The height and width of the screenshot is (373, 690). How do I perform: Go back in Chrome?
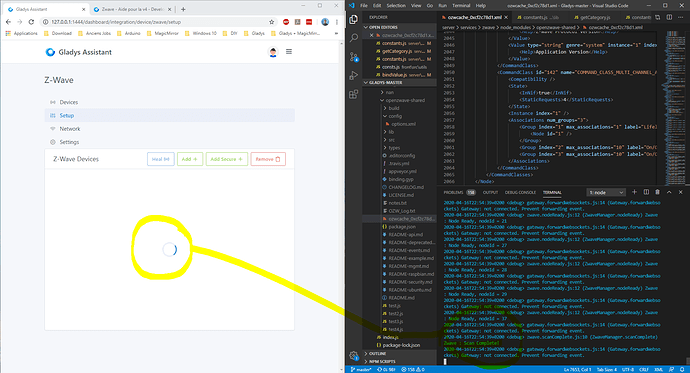point(8,22)
